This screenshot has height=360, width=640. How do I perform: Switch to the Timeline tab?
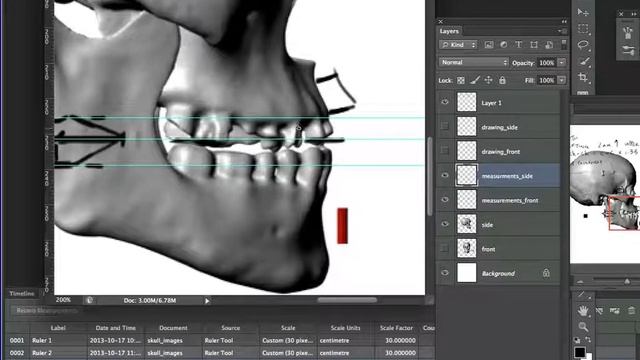[22, 293]
